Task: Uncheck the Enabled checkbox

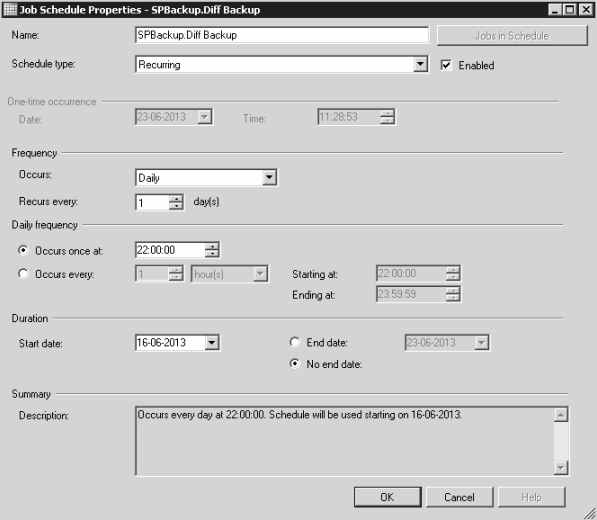Action: 446,65
